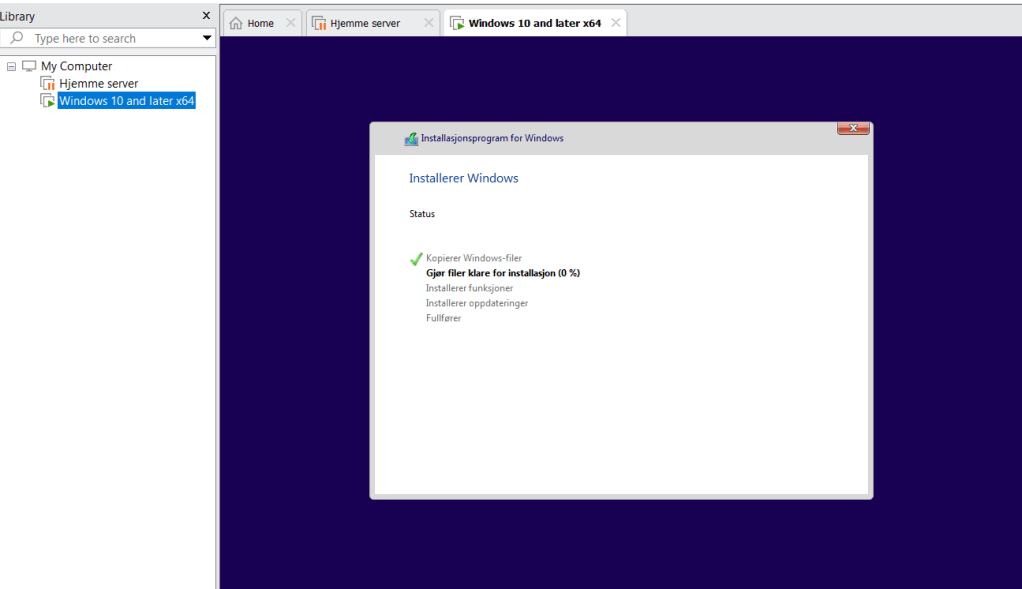Click the My Computer monitor icon
Viewport: 1022px width, 589px height.
click(x=29, y=67)
